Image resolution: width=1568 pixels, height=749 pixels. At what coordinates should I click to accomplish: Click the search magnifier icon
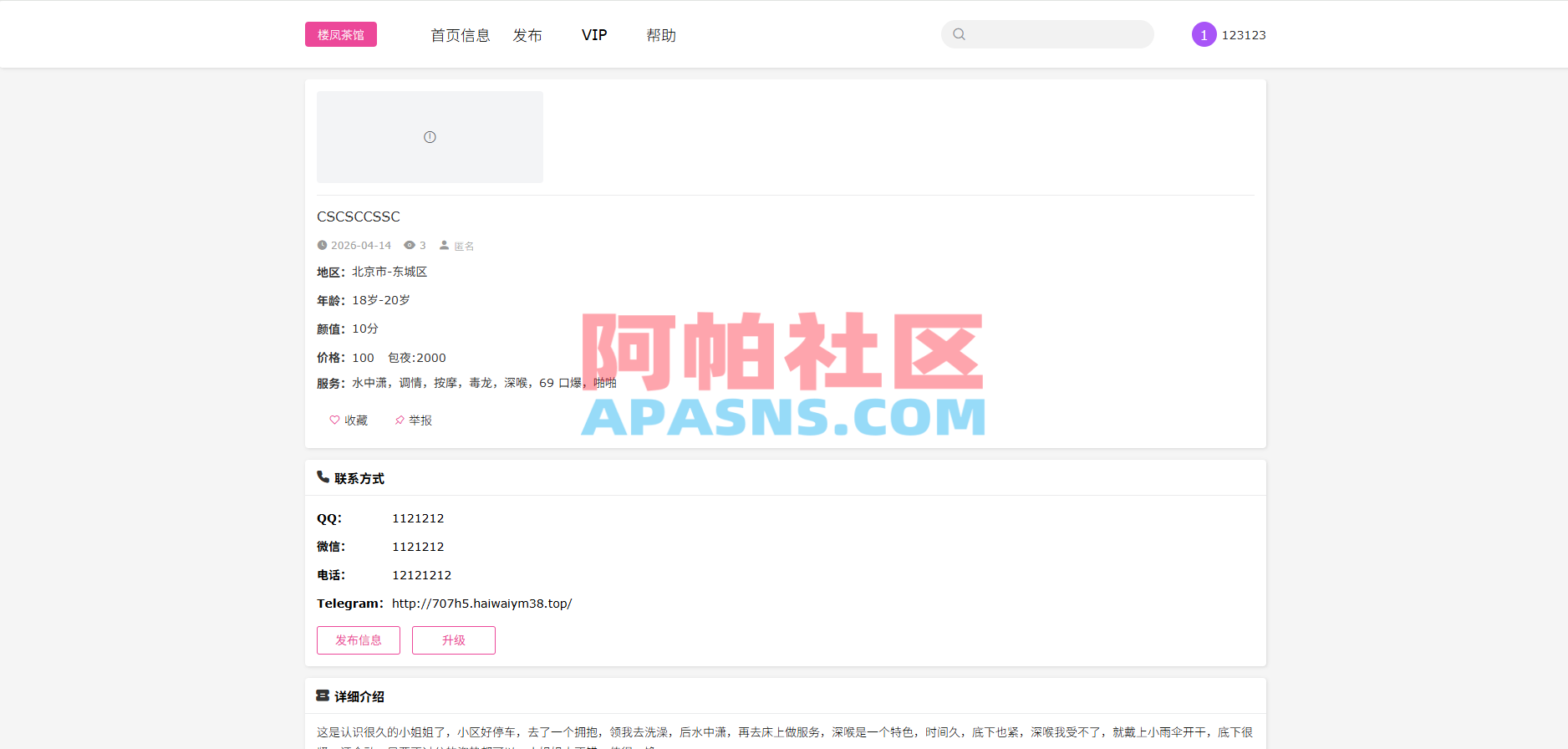point(960,34)
